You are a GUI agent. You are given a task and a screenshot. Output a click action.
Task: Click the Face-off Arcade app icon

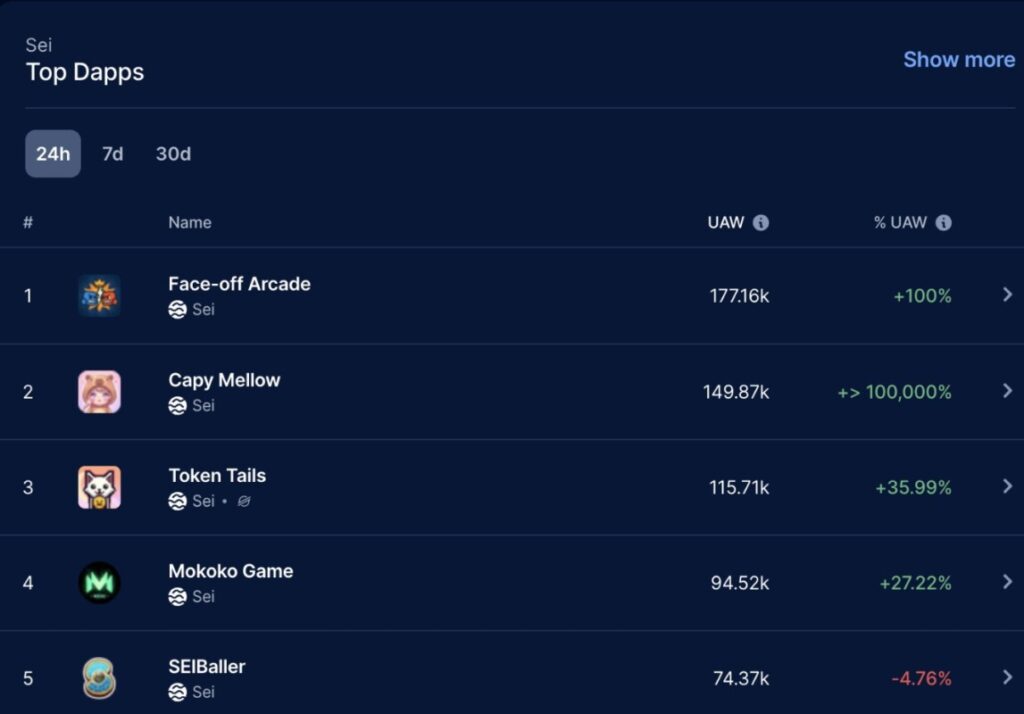point(99,296)
